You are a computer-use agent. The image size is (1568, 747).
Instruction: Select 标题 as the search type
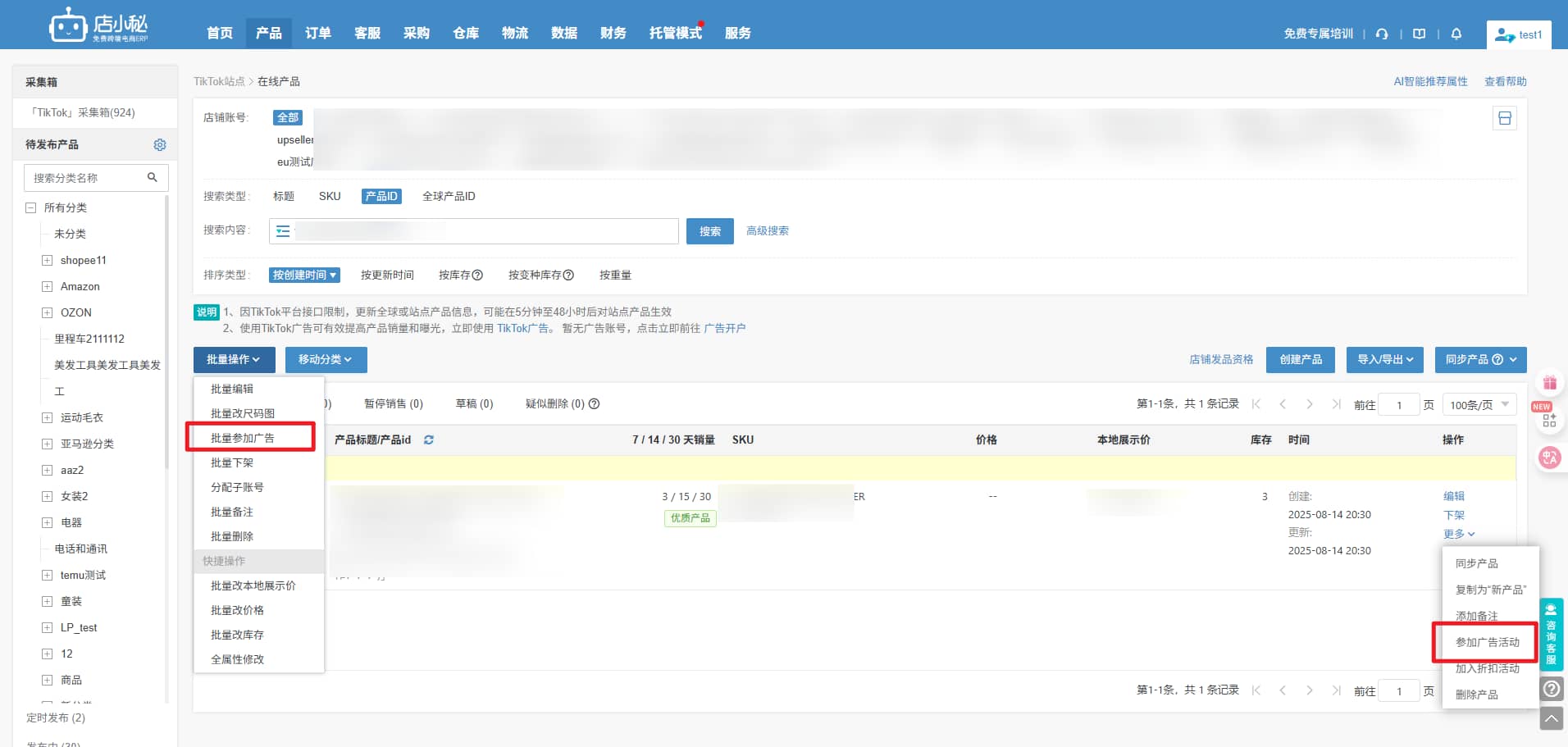coord(284,196)
